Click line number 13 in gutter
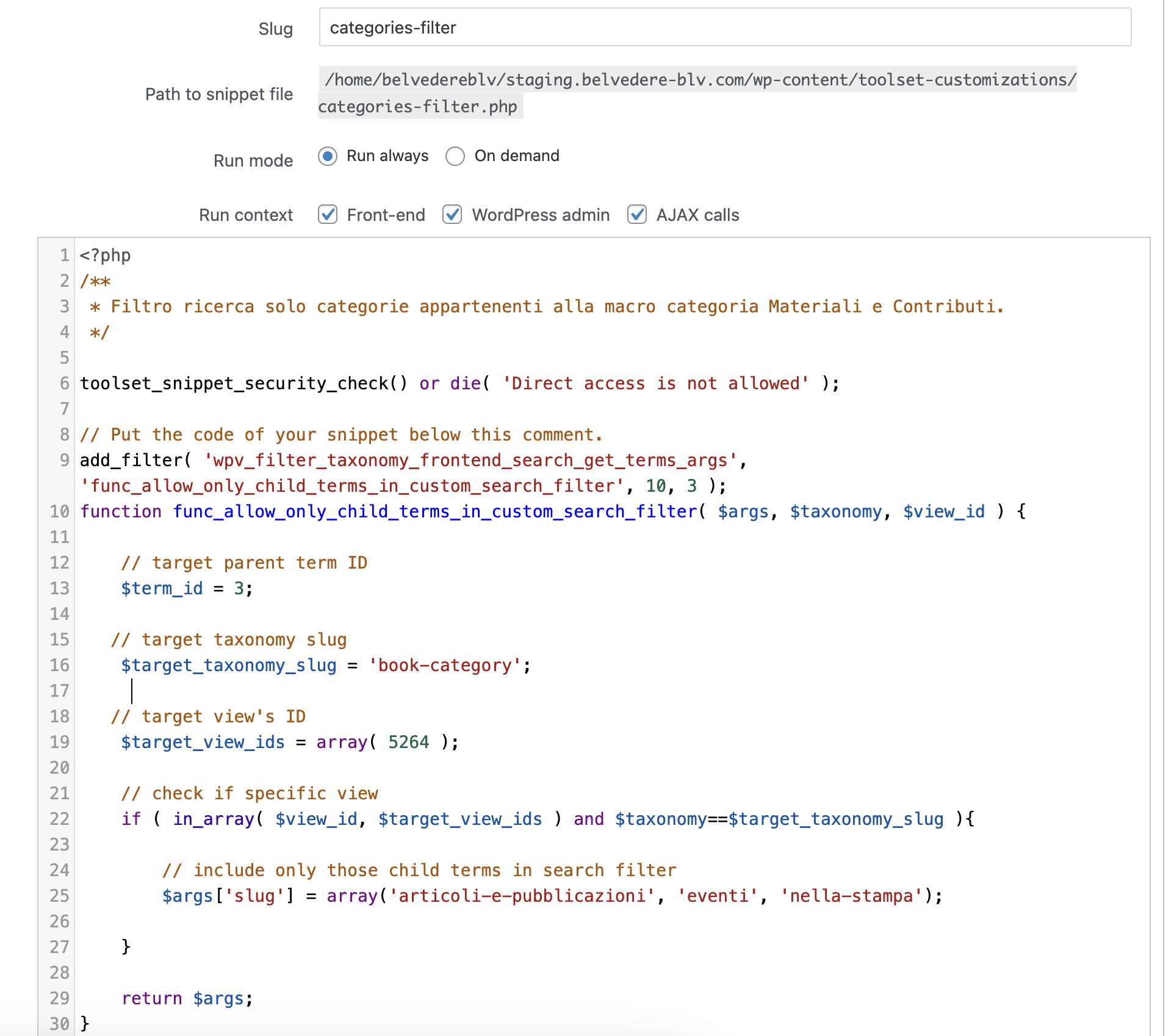 (x=59, y=588)
